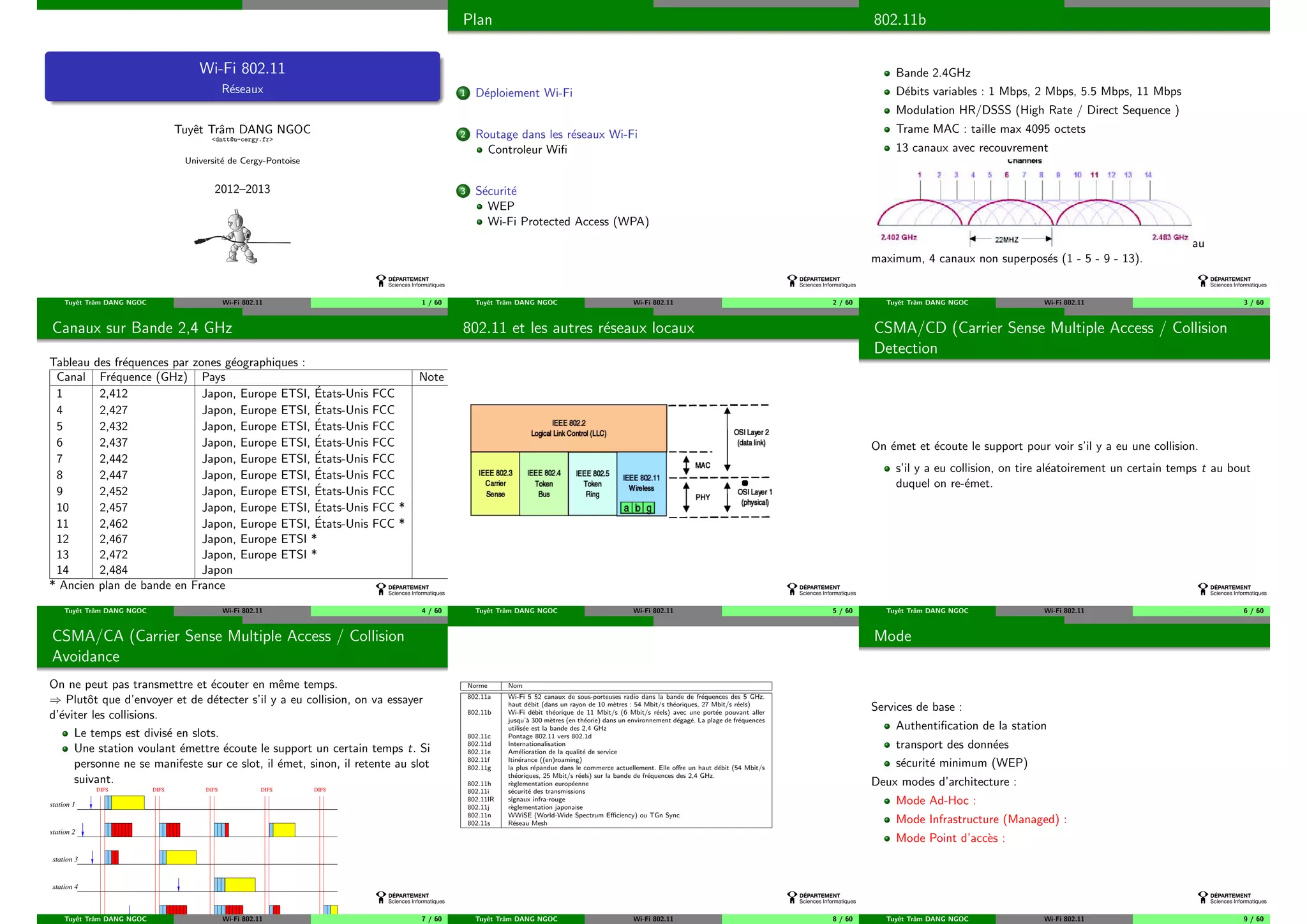Select the Mode Ad-Hoc red entry
The height and width of the screenshot is (924, 1307).
click(935, 801)
